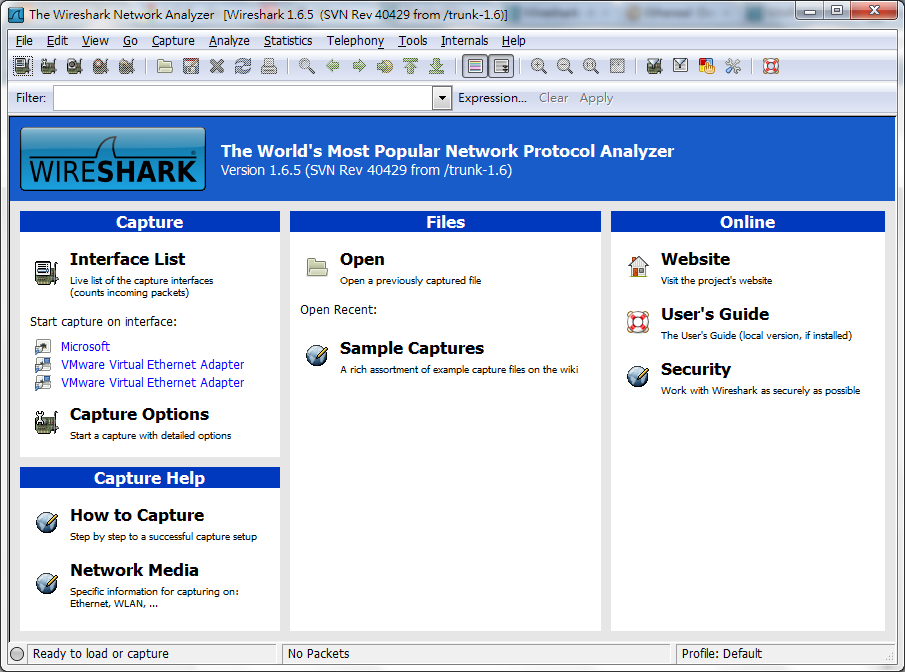The height and width of the screenshot is (672, 905).
Task: Open the Internals menu
Action: coord(465,40)
